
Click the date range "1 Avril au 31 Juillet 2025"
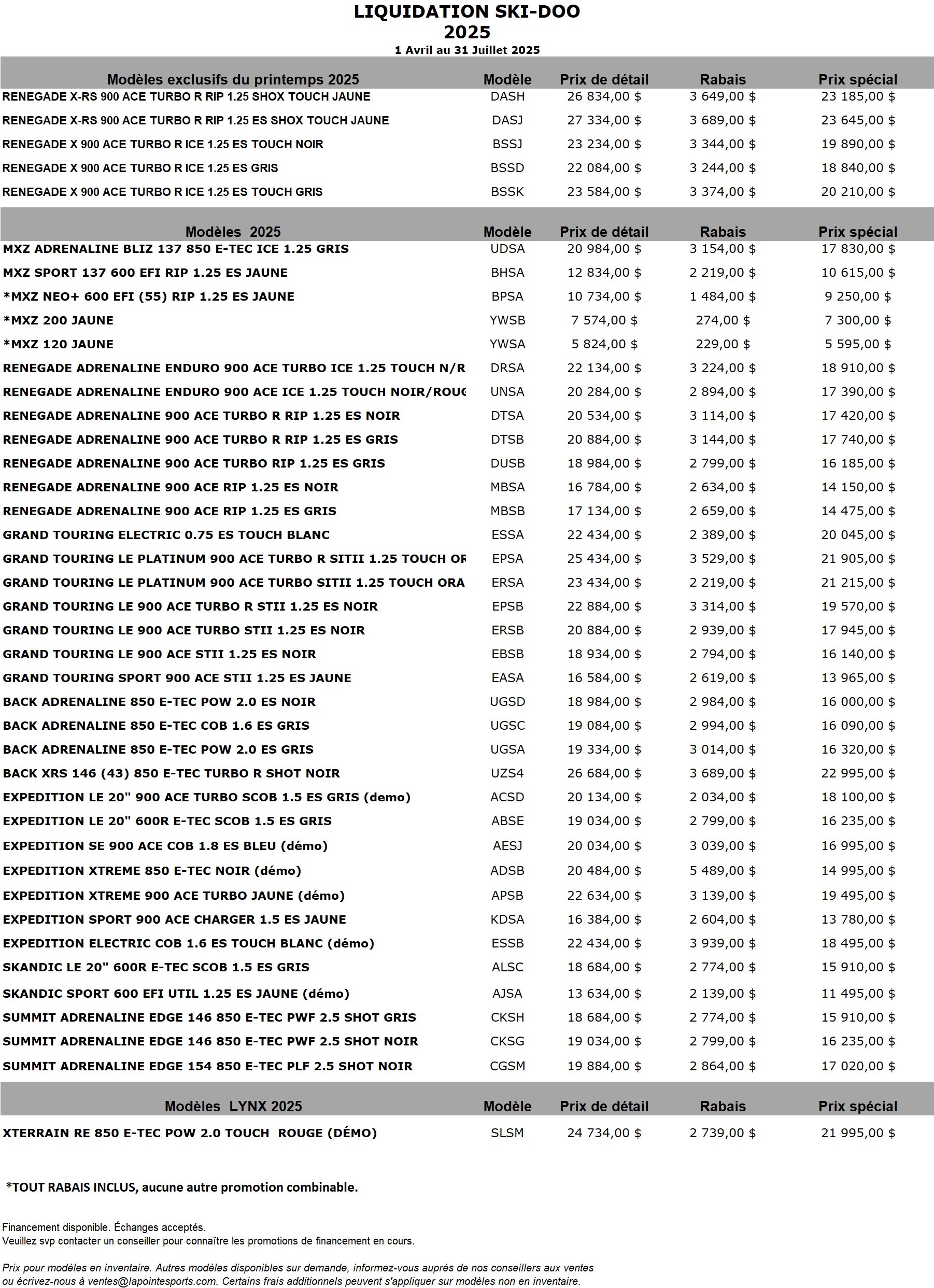pos(466,50)
